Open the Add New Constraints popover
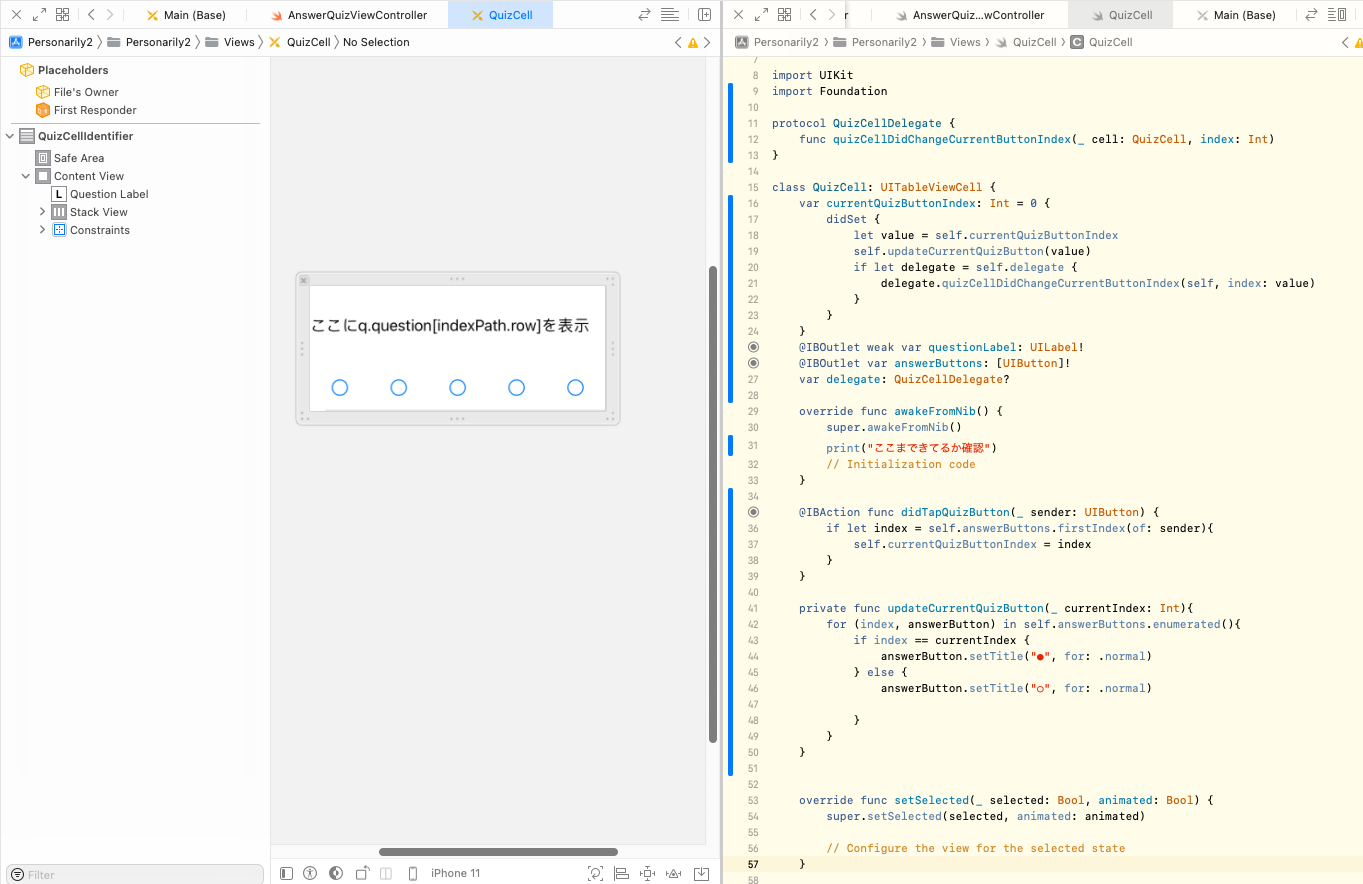The image size is (1363, 884). (647, 873)
